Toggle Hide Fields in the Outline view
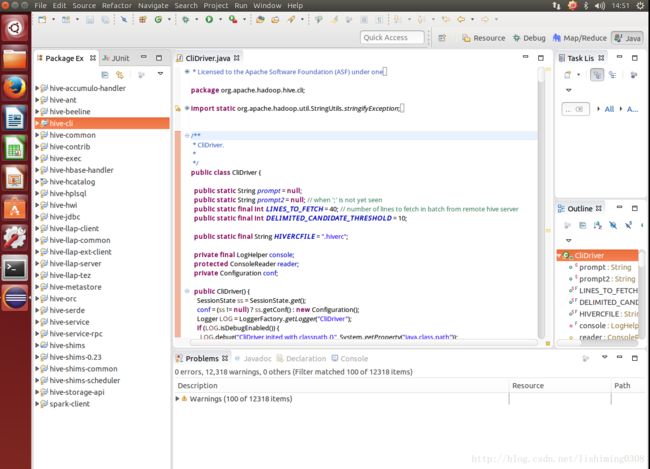This screenshot has width=650, height=469. click(x=613, y=225)
